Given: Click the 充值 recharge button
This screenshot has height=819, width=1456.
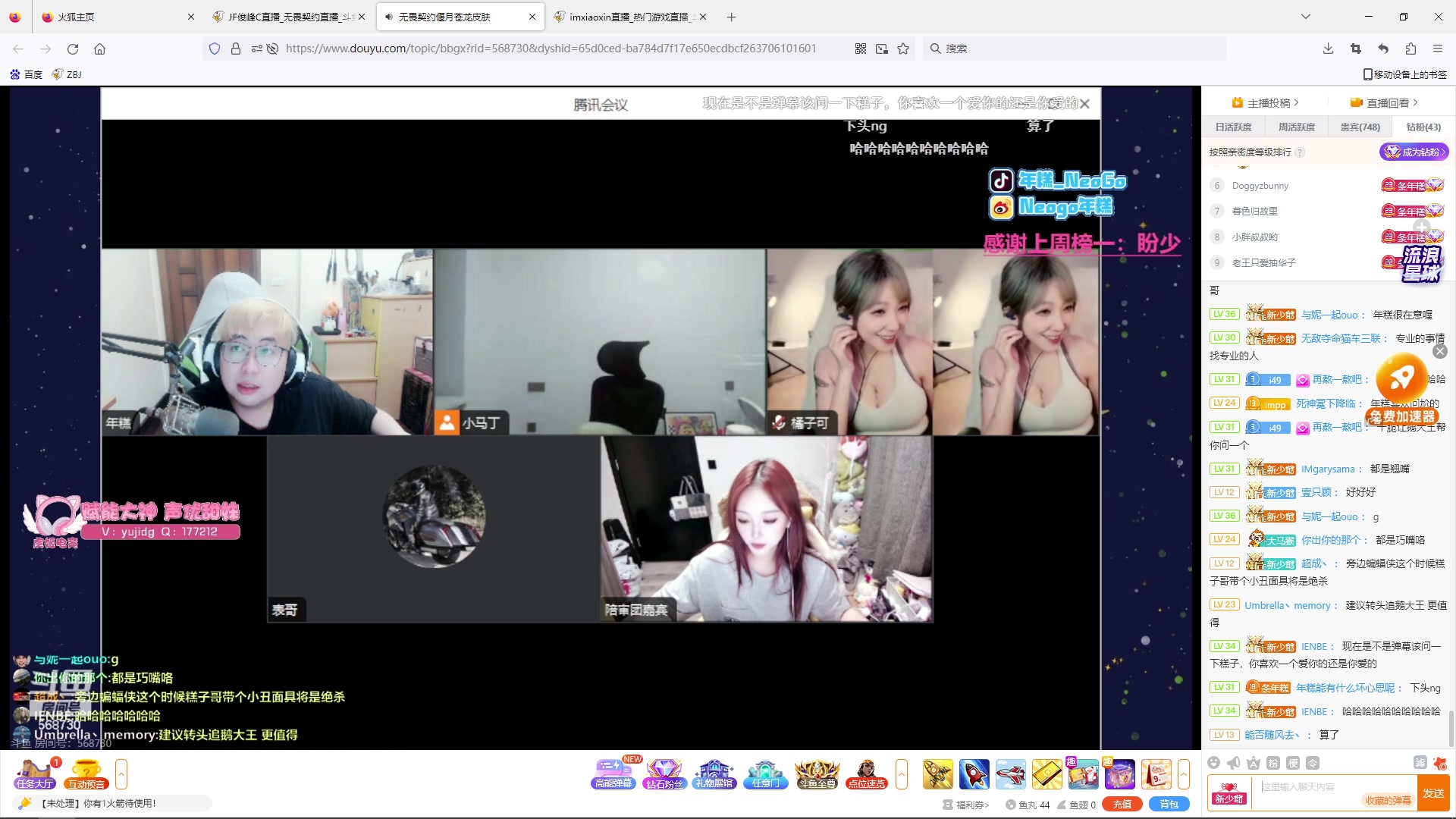Looking at the screenshot, I should (1122, 805).
